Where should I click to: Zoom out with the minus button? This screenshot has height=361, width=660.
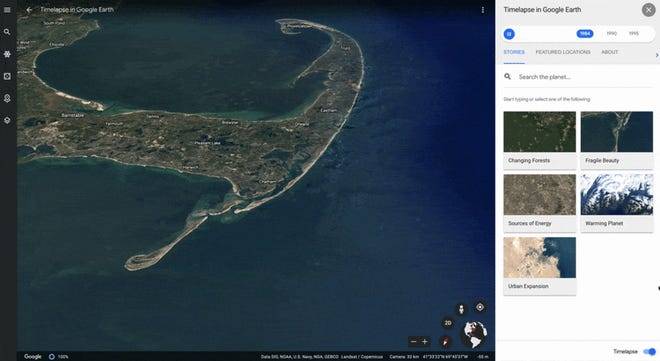click(413, 342)
